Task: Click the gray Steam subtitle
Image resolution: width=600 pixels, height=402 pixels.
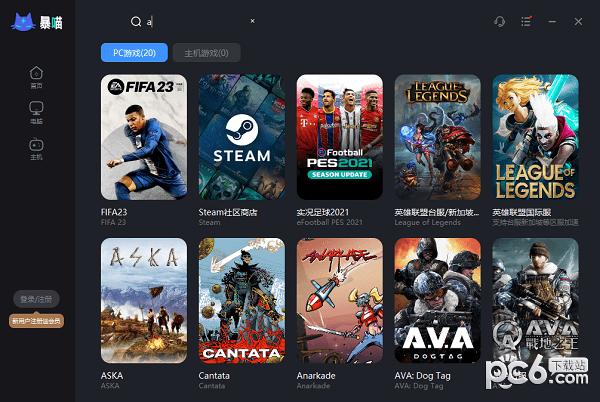Action: coord(209,222)
